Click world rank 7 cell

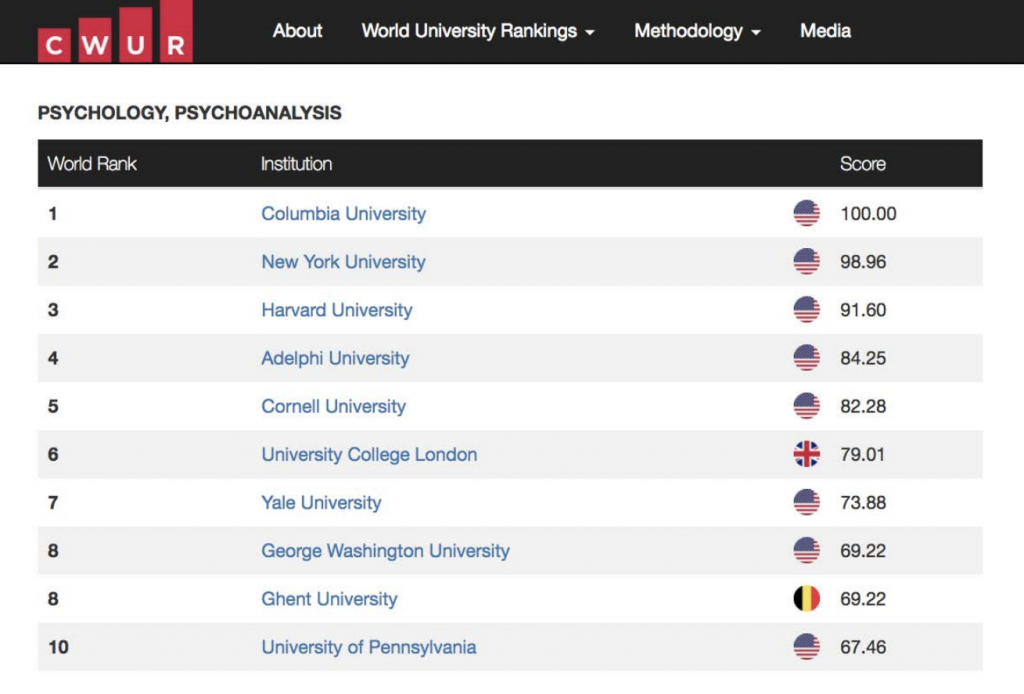point(53,503)
